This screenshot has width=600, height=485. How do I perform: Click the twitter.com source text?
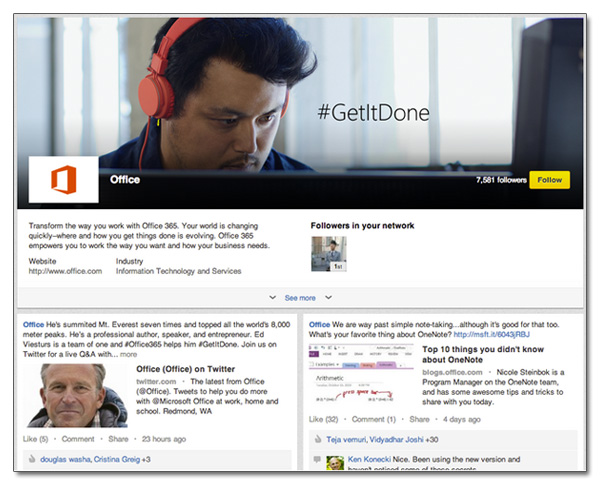click(156, 381)
